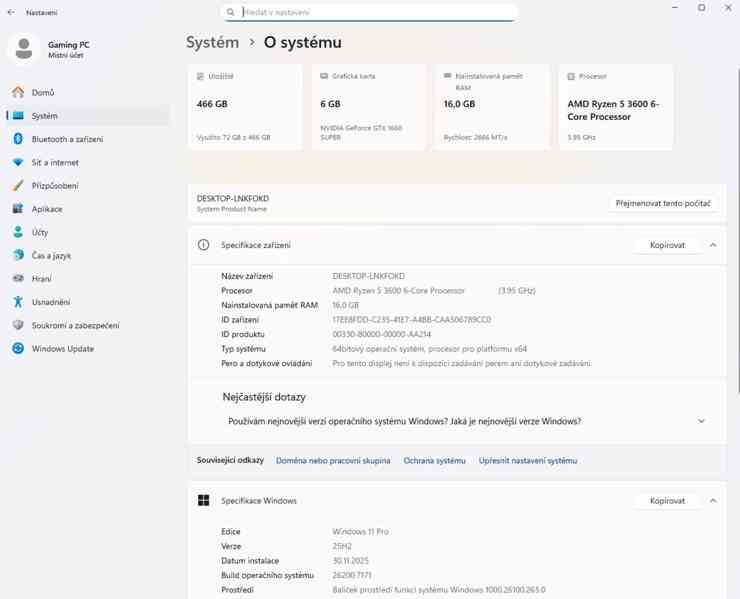Go to Účty in sidebar menu
740x599 pixels.
pyautogui.click(x=40, y=232)
